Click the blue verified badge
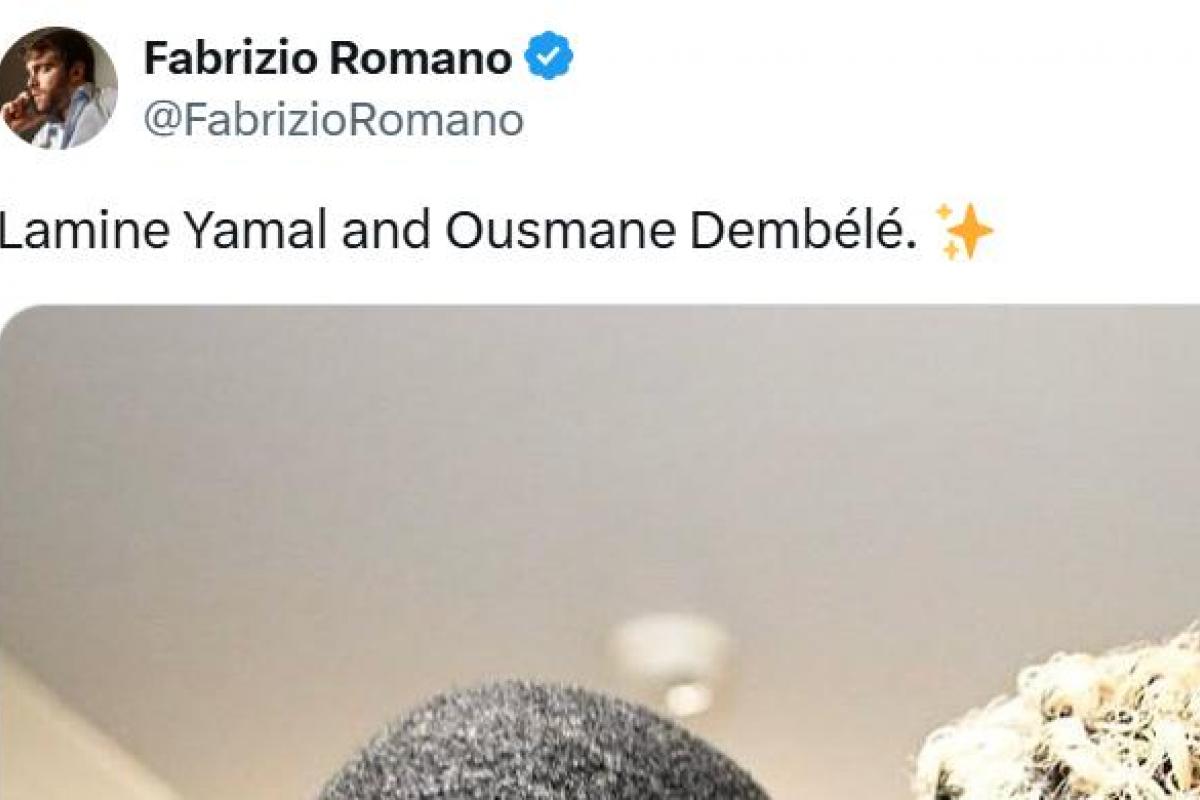 549,56
